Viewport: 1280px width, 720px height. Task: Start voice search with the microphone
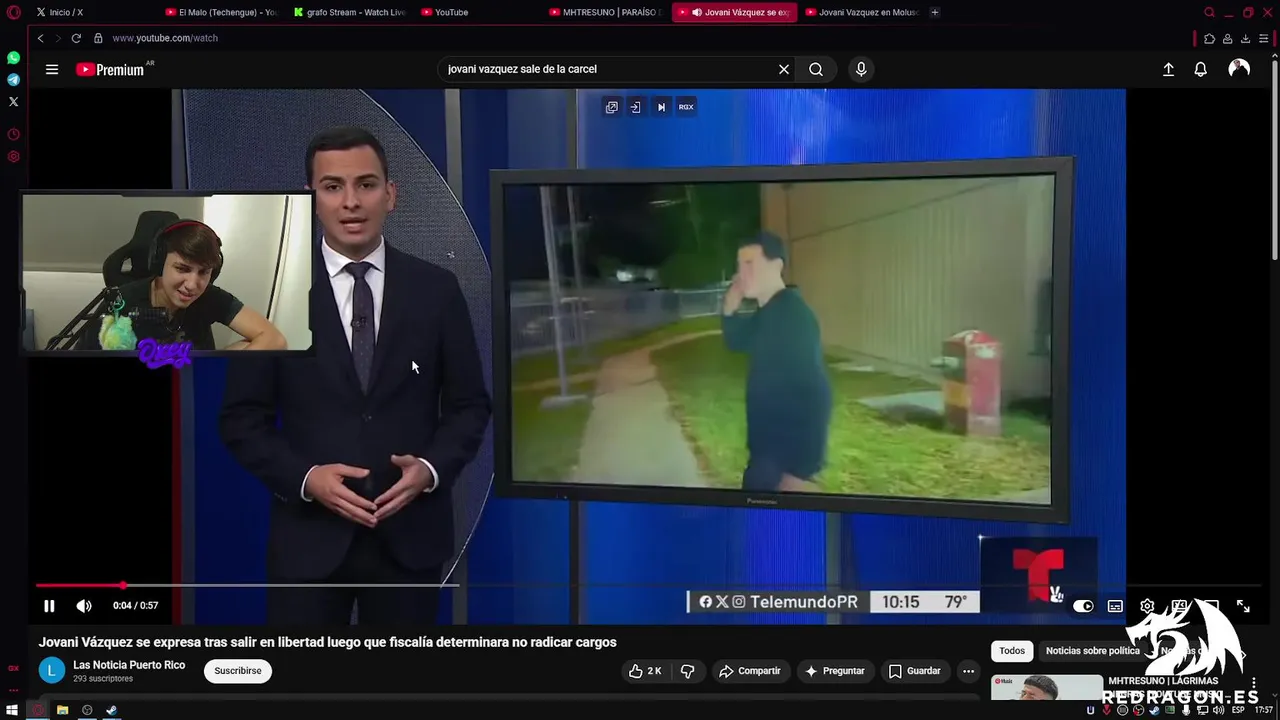tap(861, 69)
